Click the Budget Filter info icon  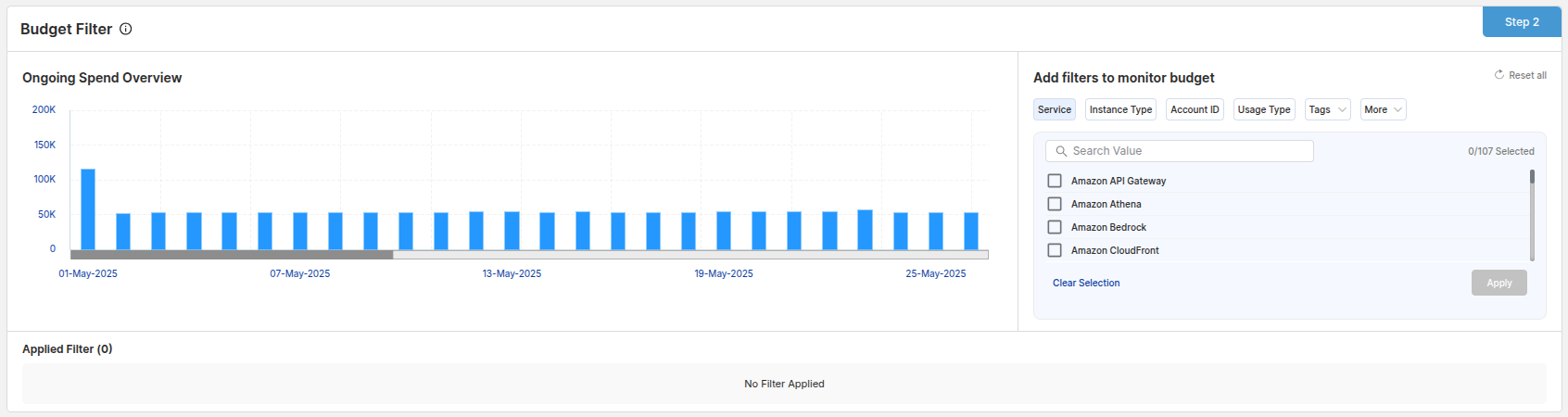point(126,29)
